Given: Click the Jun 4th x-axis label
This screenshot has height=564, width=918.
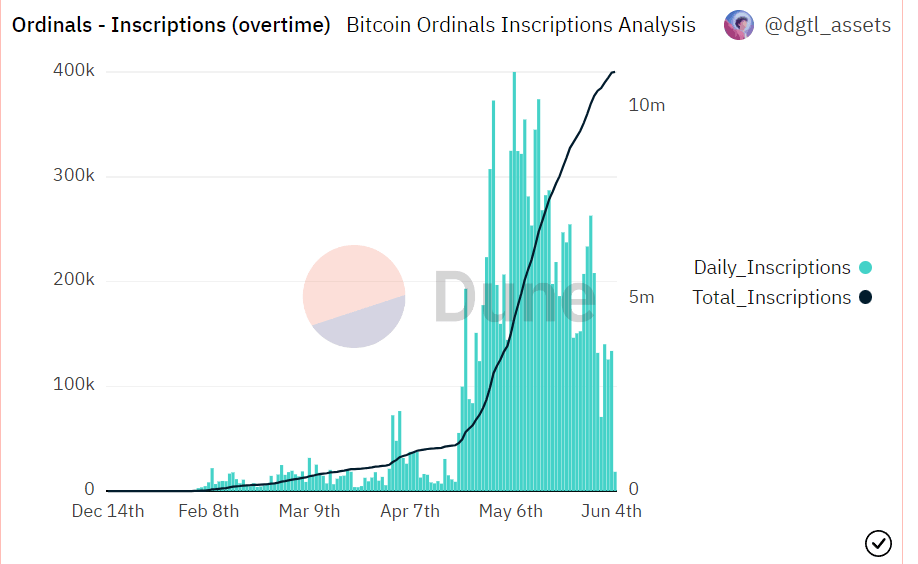Looking at the screenshot, I should pyautogui.click(x=611, y=511).
